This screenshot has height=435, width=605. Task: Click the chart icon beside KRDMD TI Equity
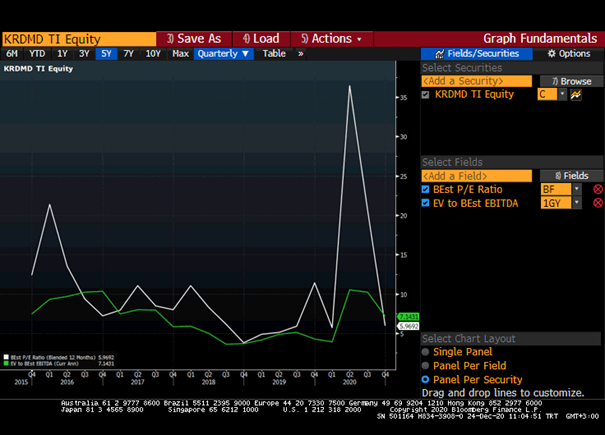click(x=576, y=95)
